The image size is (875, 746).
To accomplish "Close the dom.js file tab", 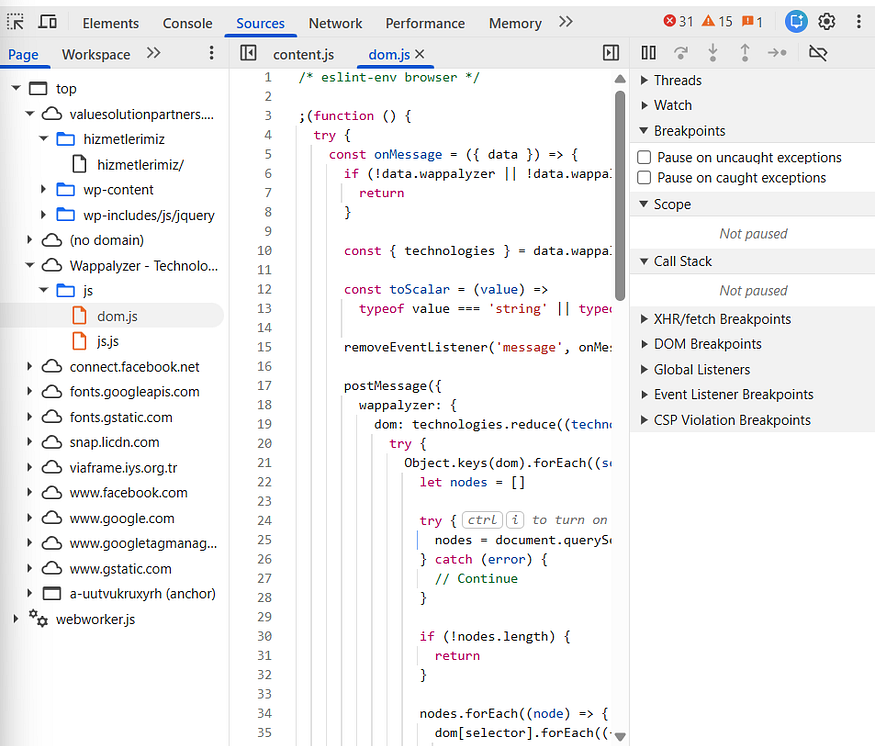I will tap(420, 54).
